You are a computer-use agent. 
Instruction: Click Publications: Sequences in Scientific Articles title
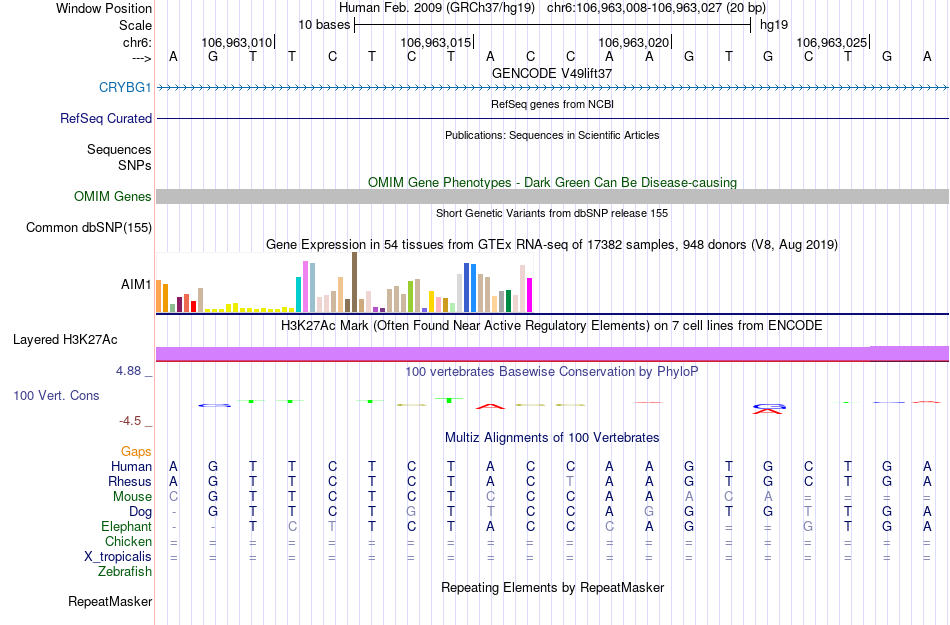[x=552, y=135]
